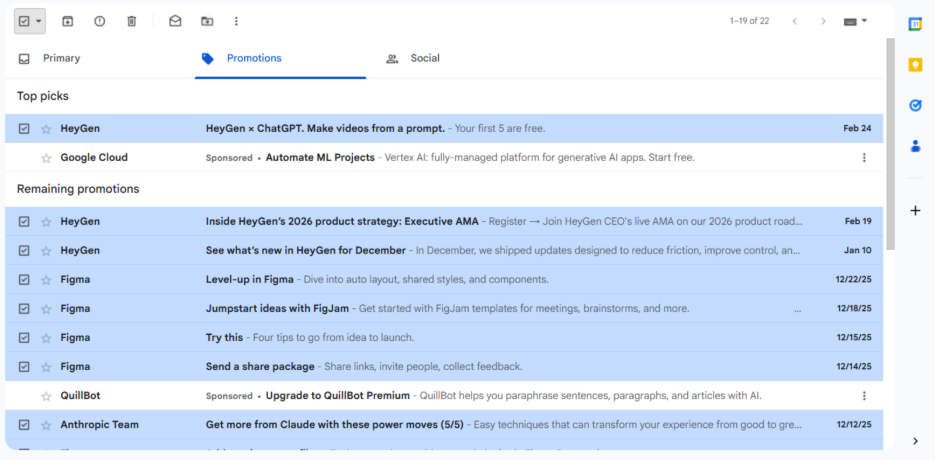Viewport: 936px width, 460px height.
Task: Open the select-all dropdown arrow
Action: click(x=39, y=21)
